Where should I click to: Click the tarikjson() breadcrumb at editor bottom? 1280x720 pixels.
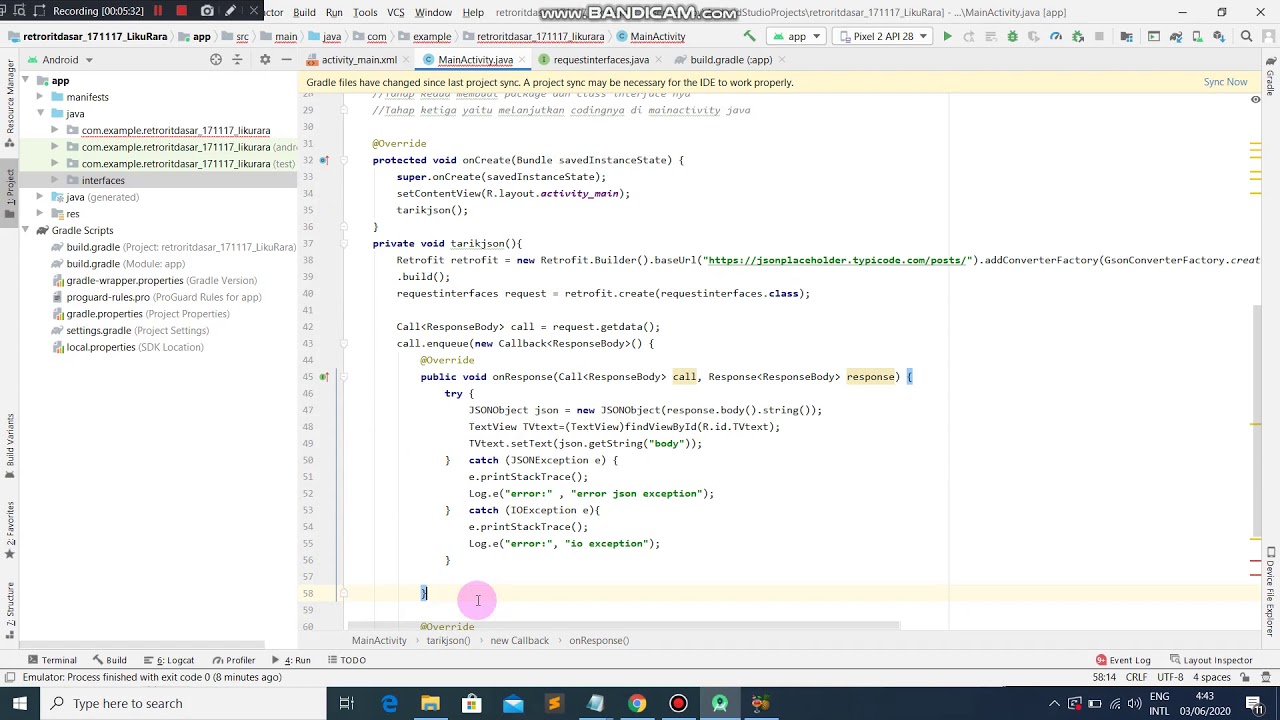[x=448, y=640]
